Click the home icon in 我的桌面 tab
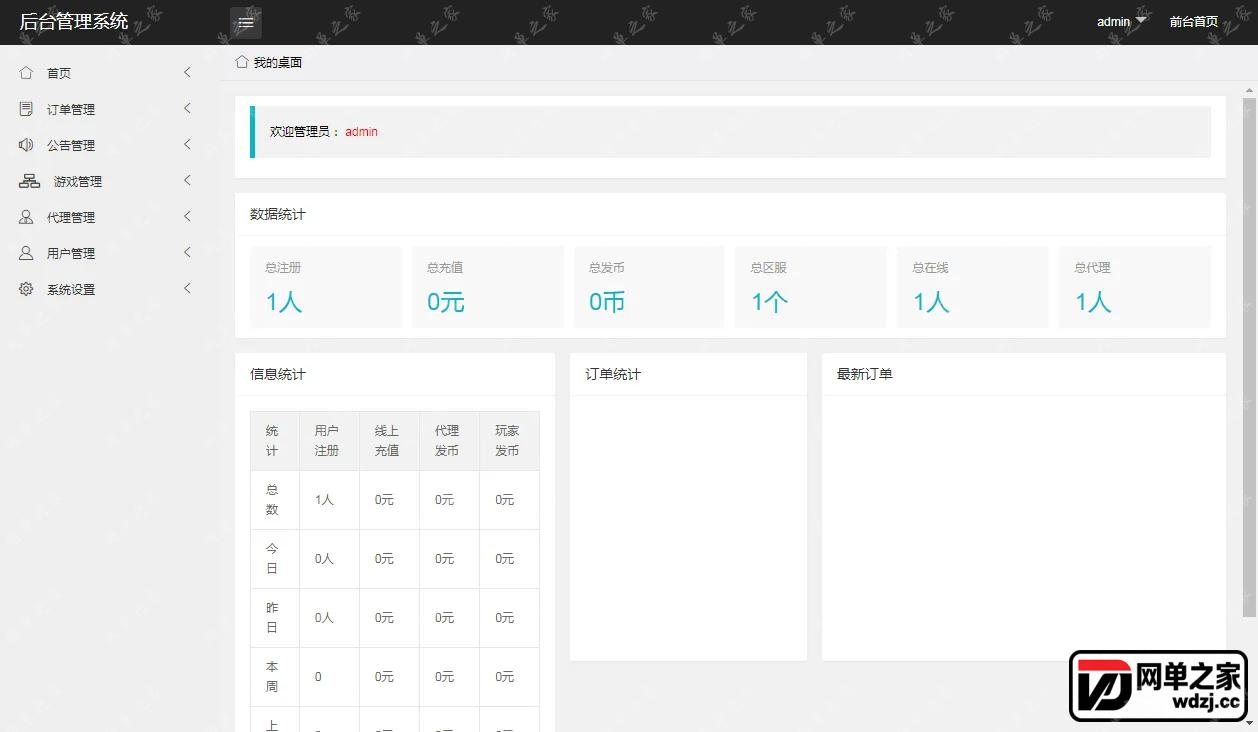 coord(242,62)
